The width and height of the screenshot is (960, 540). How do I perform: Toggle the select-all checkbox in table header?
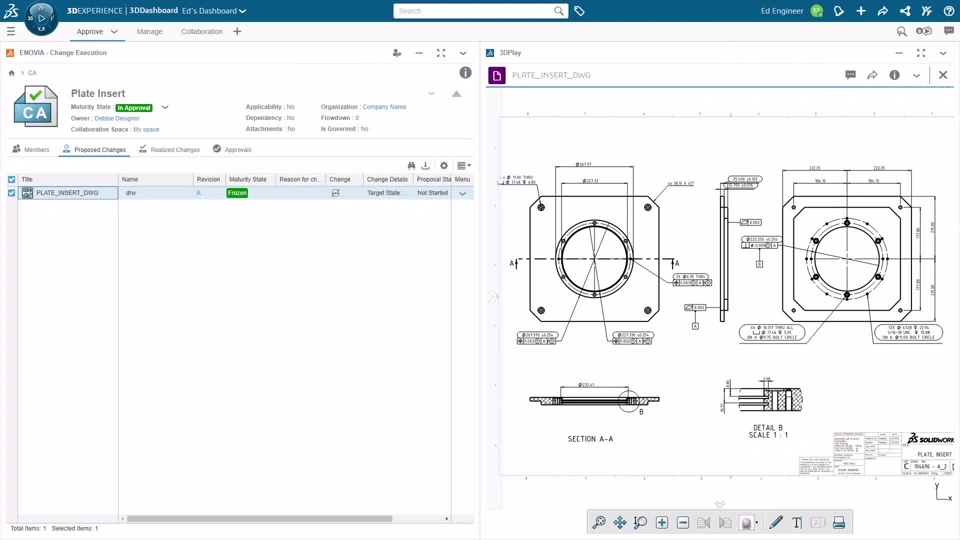click(x=12, y=179)
